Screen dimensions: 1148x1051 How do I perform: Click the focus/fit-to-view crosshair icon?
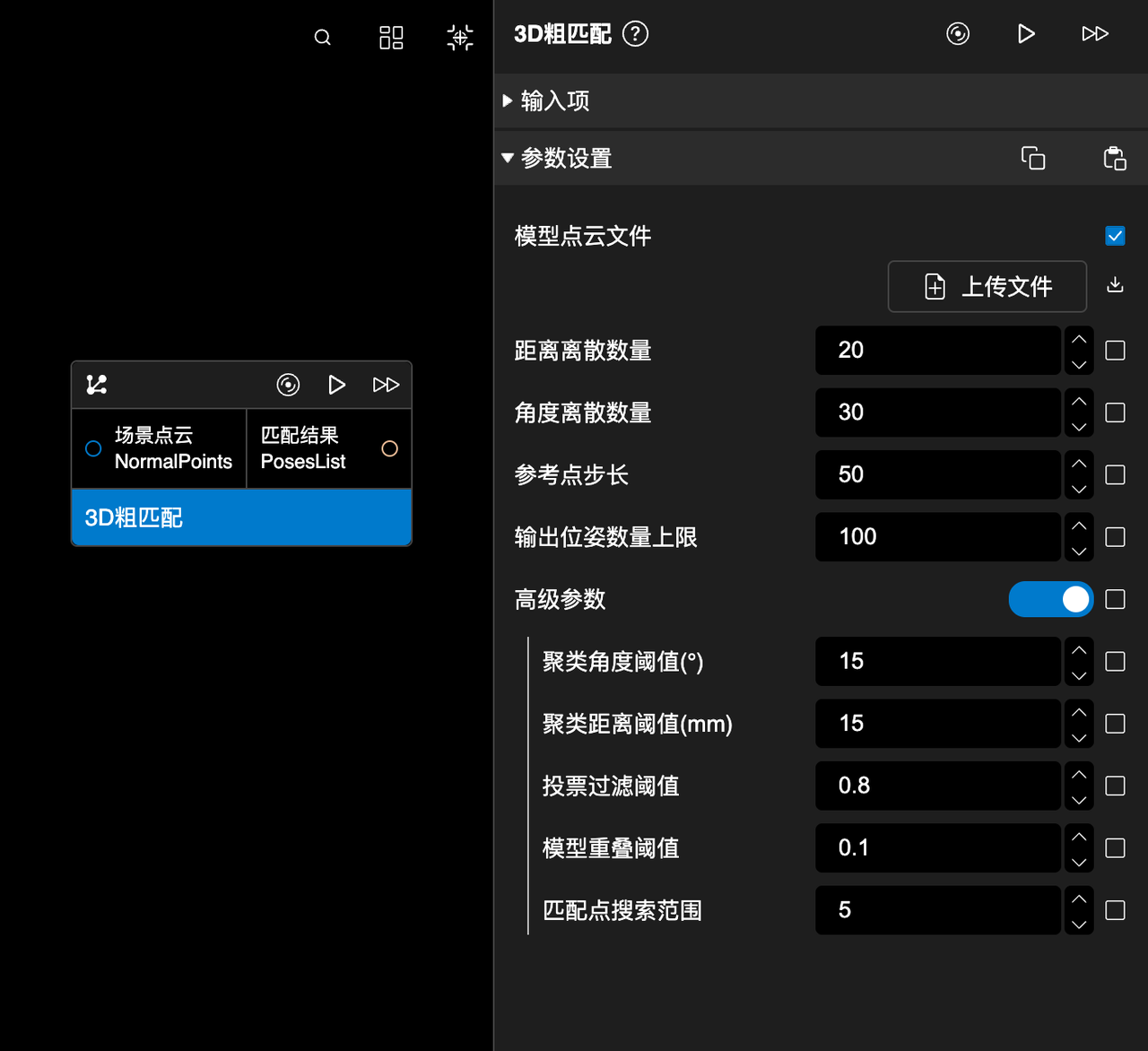pos(460,38)
